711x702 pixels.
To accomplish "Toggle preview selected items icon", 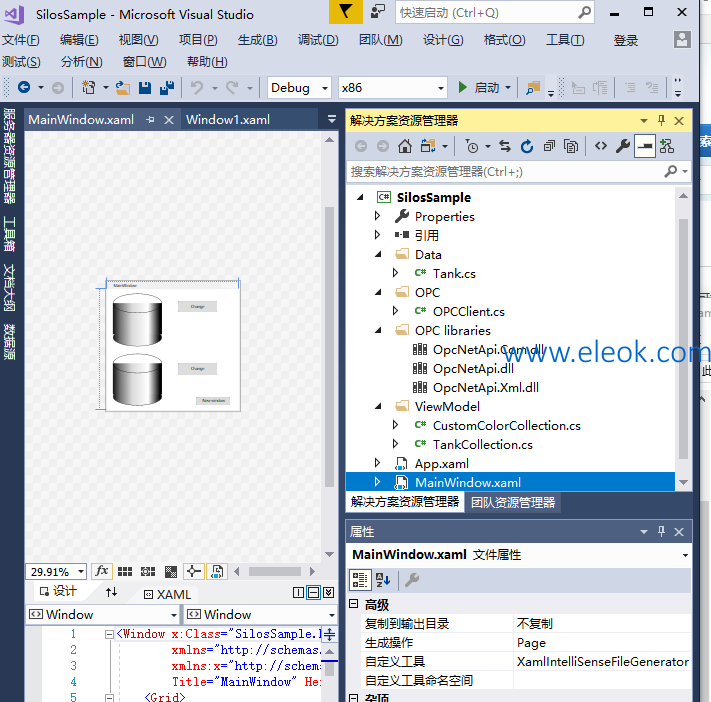I will 645,146.
